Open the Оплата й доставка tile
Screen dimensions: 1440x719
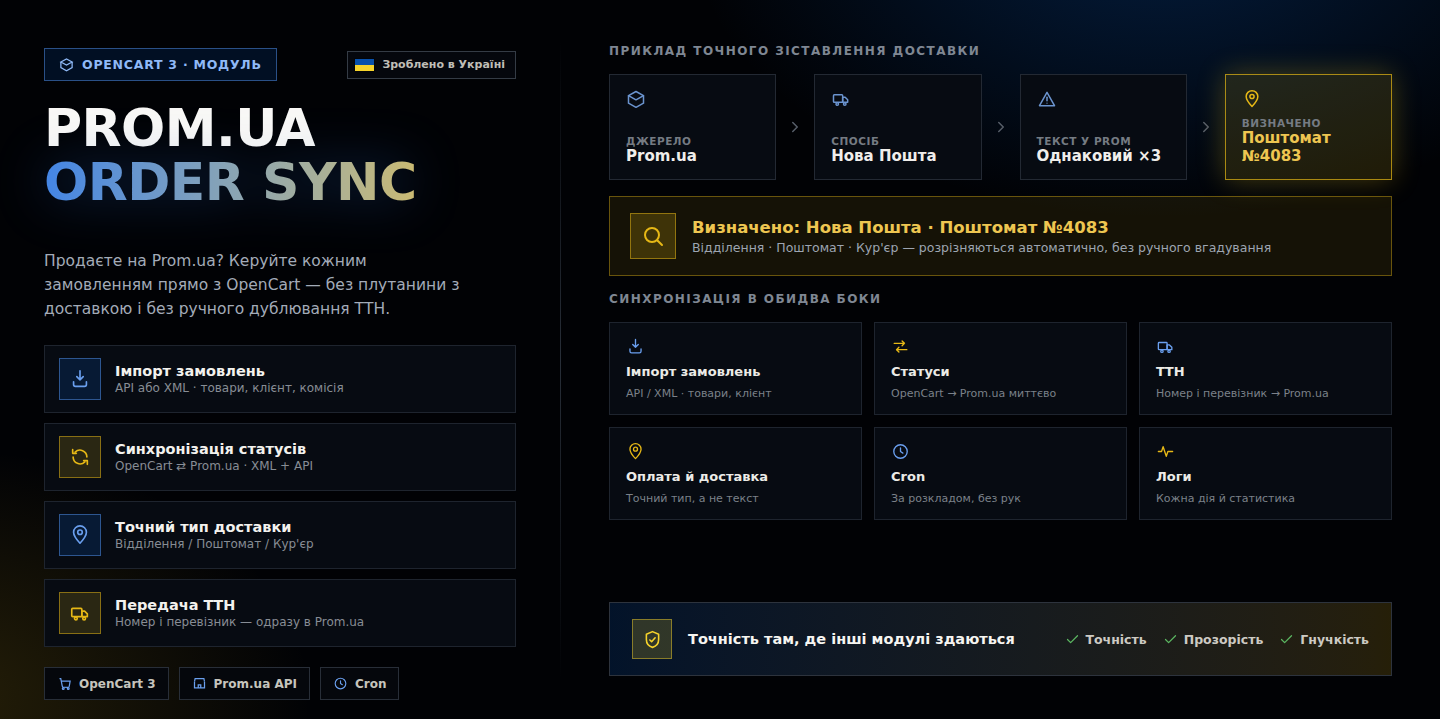pyautogui.click(x=735, y=474)
